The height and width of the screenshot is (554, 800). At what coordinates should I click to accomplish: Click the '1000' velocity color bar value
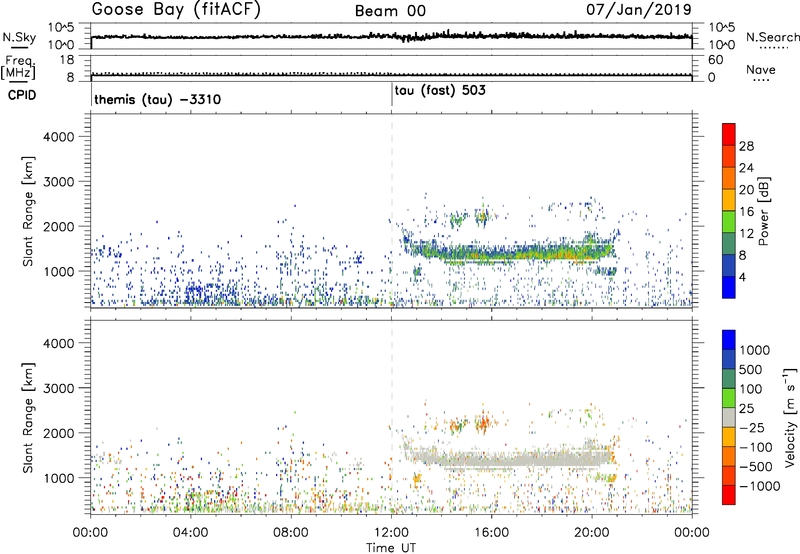754,350
